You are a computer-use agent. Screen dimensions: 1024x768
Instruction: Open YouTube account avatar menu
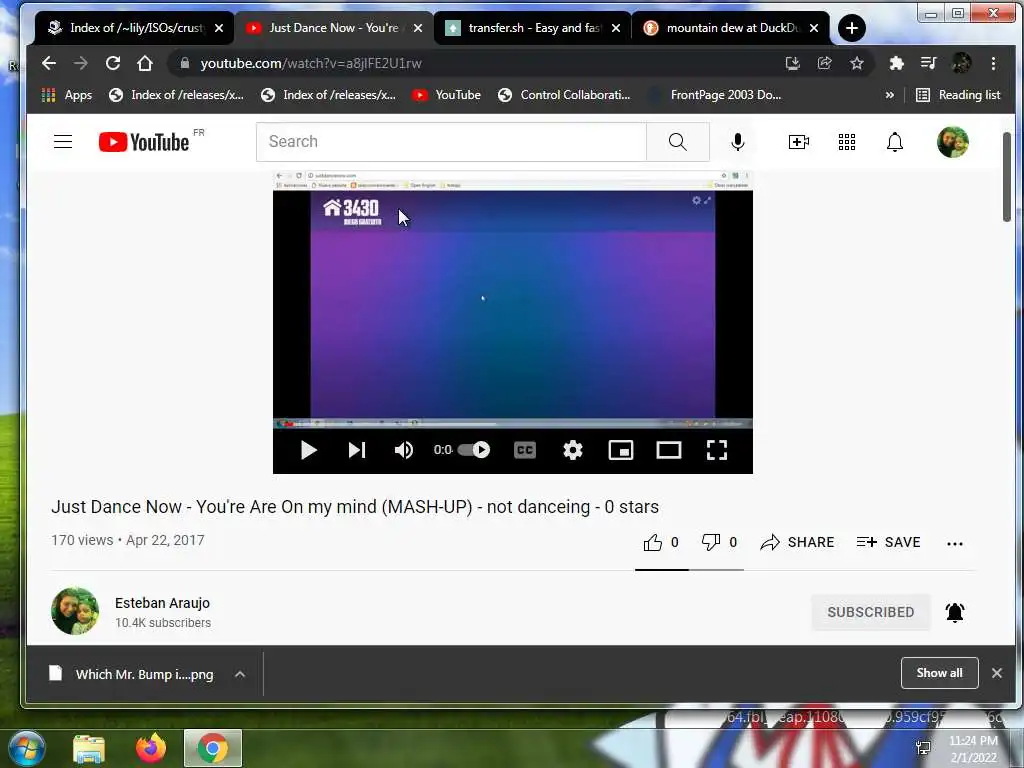[953, 142]
